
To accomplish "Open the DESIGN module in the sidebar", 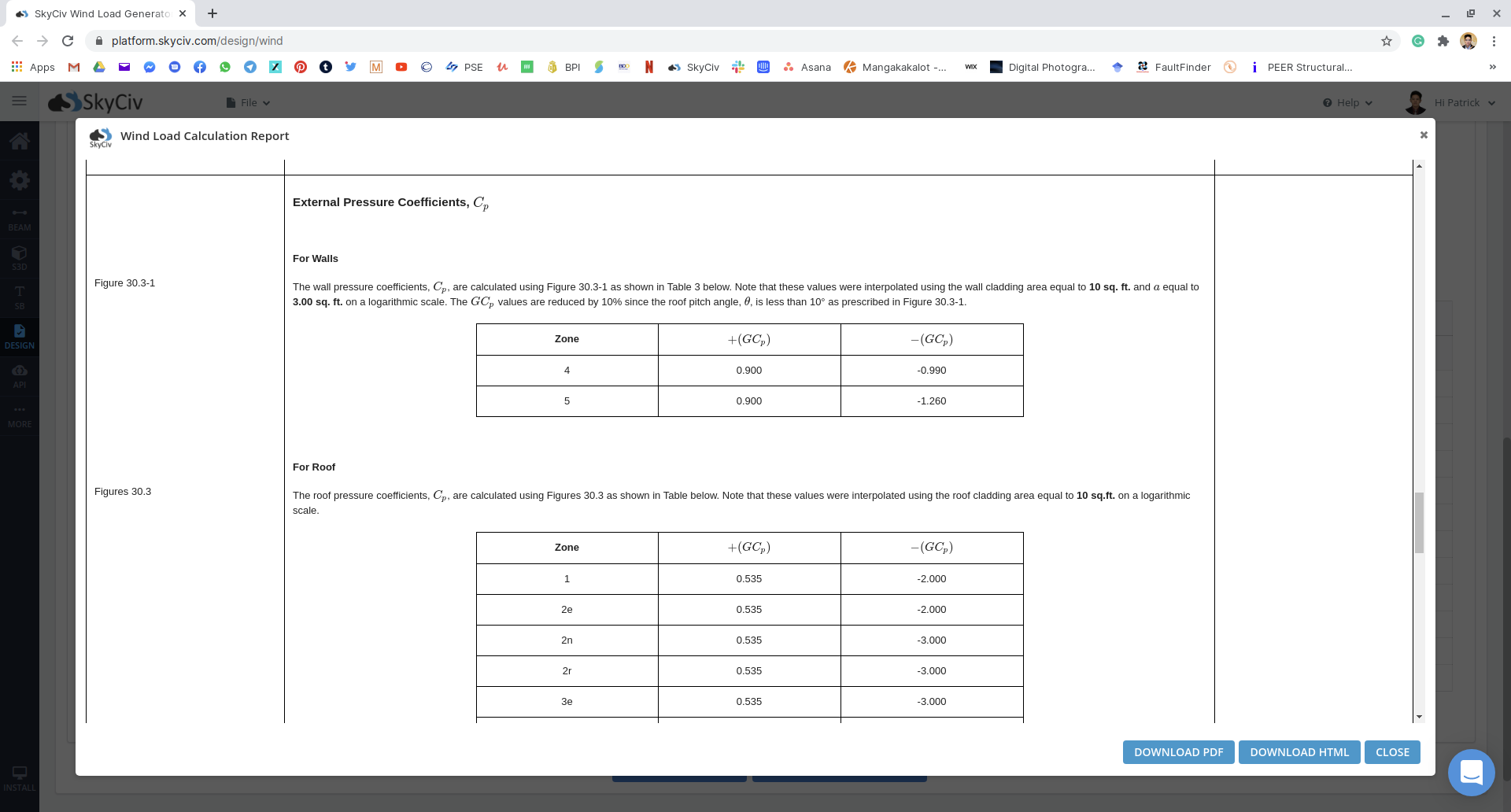I will pos(20,337).
